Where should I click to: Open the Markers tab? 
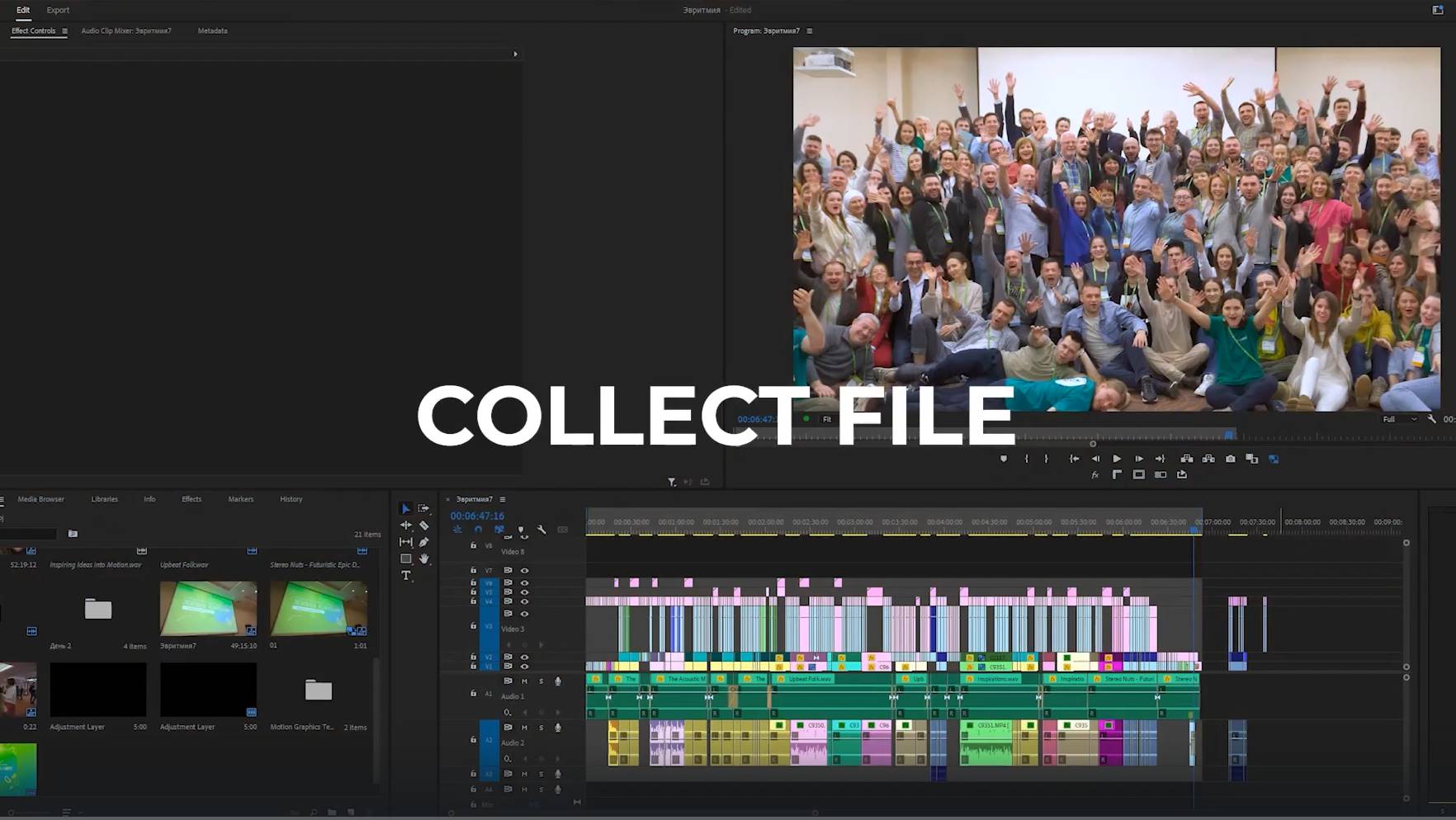[x=241, y=499]
